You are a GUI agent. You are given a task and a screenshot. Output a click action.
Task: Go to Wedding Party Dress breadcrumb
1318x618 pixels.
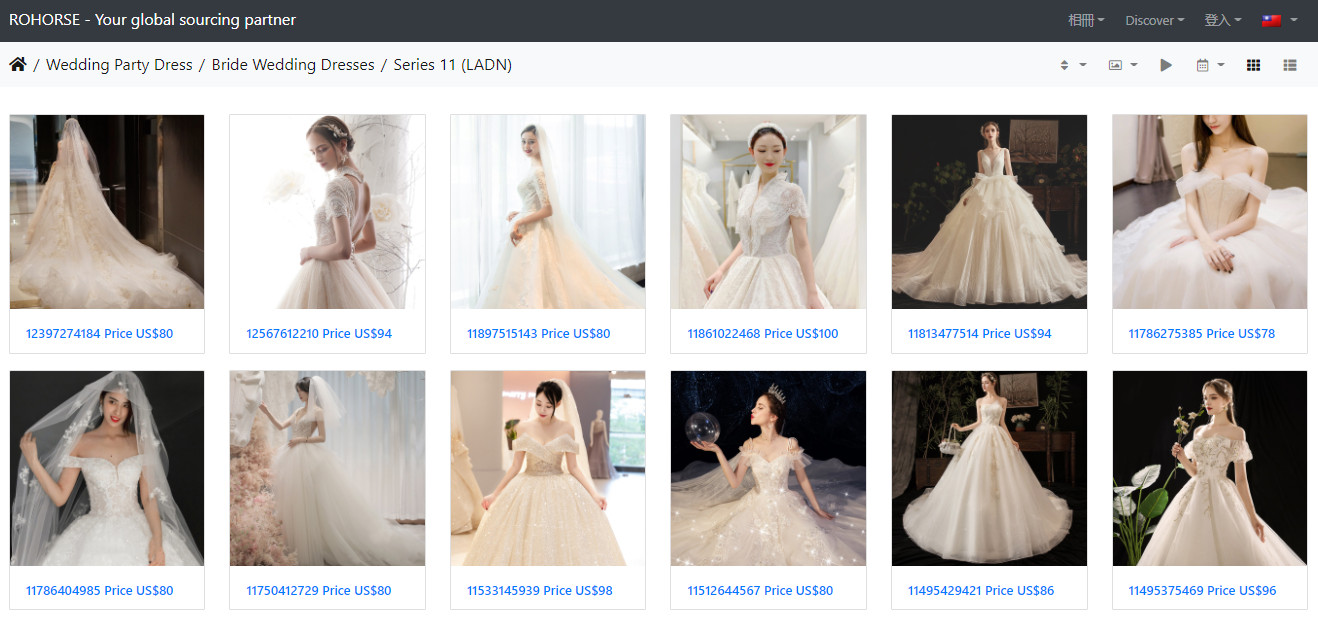pos(119,65)
